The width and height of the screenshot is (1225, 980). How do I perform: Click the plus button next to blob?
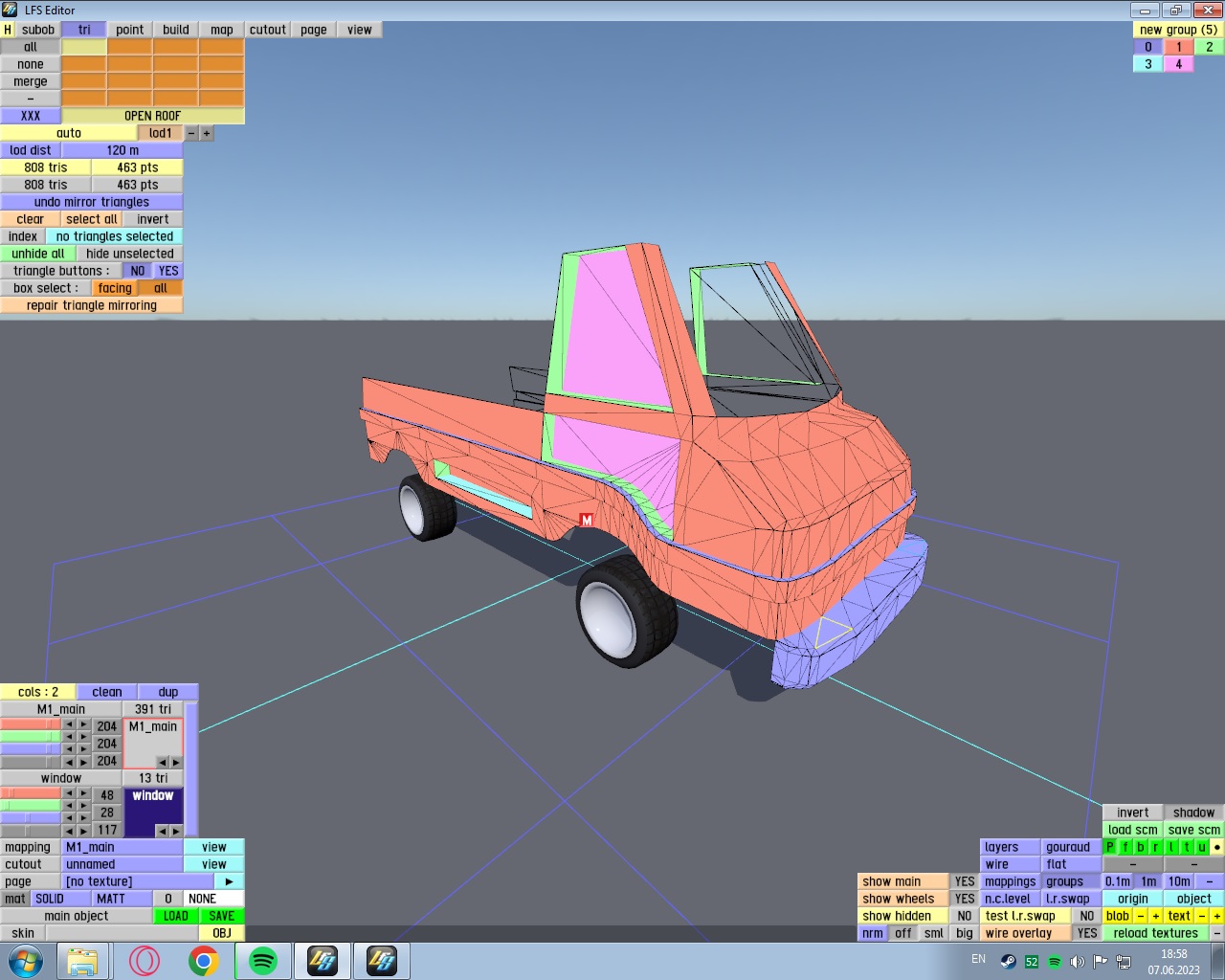(1156, 916)
